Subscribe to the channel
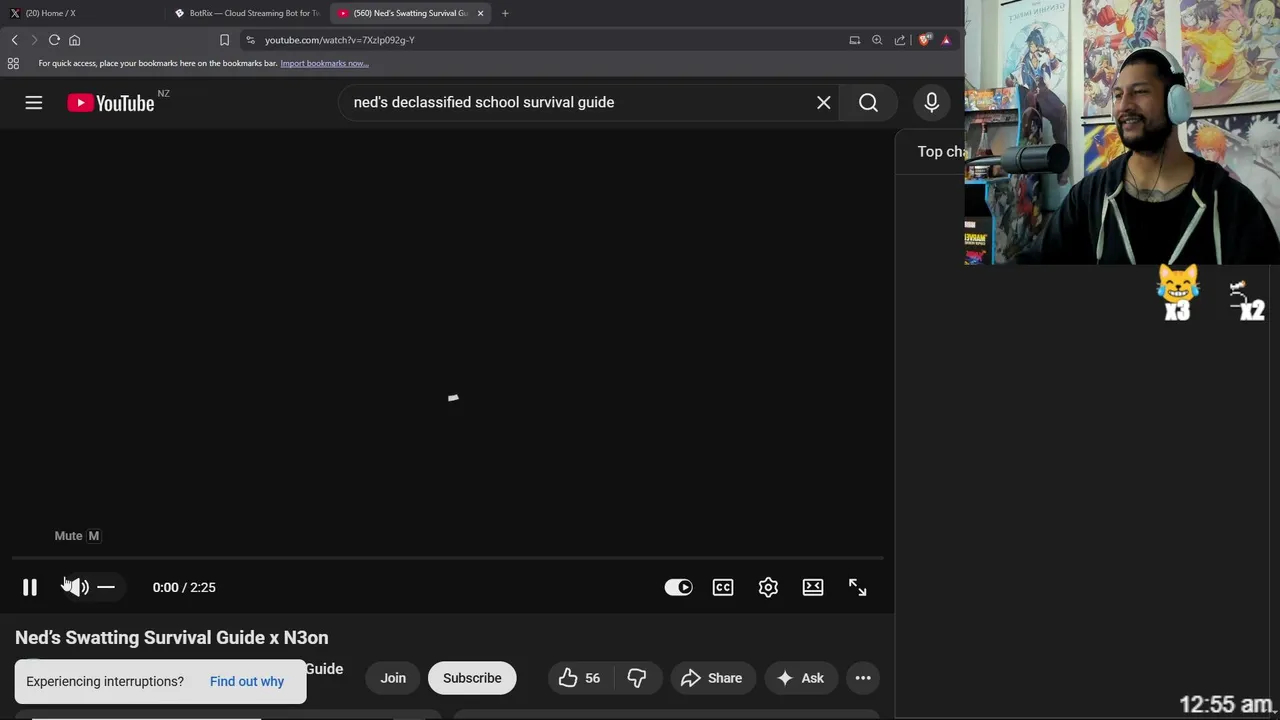This screenshot has width=1280, height=720. click(472, 678)
